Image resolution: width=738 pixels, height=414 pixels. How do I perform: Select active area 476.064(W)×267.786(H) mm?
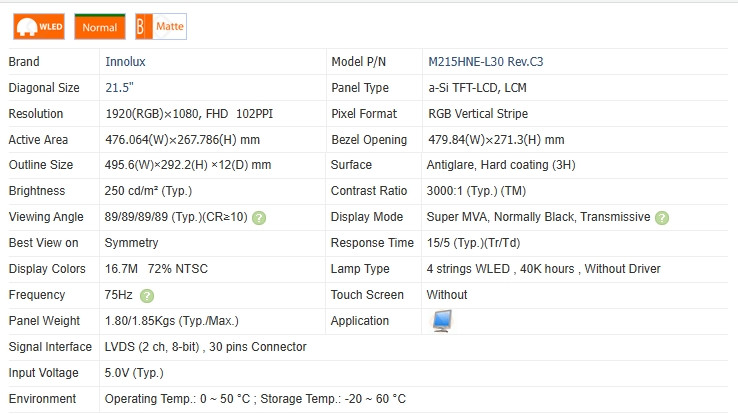pos(183,140)
